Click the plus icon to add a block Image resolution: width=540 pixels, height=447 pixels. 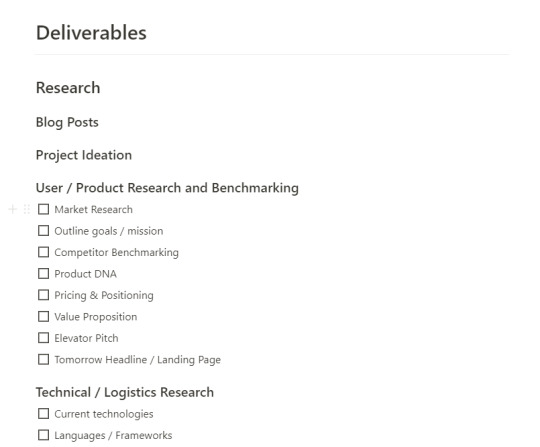click(x=12, y=209)
